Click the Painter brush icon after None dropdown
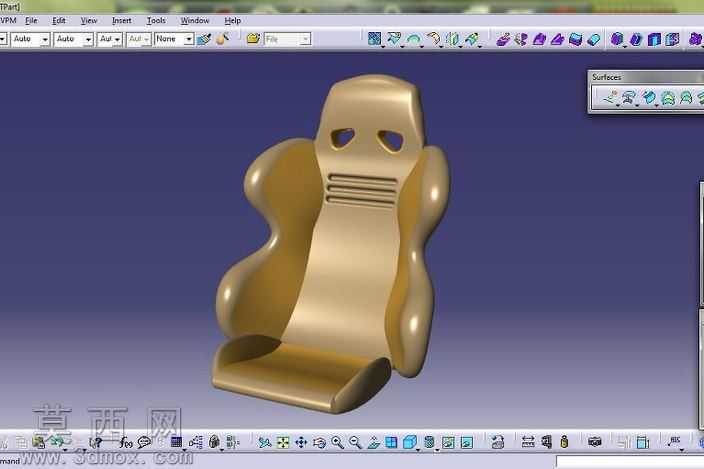The width and height of the screenshot is (704, 469). click(x=204, y=39)
